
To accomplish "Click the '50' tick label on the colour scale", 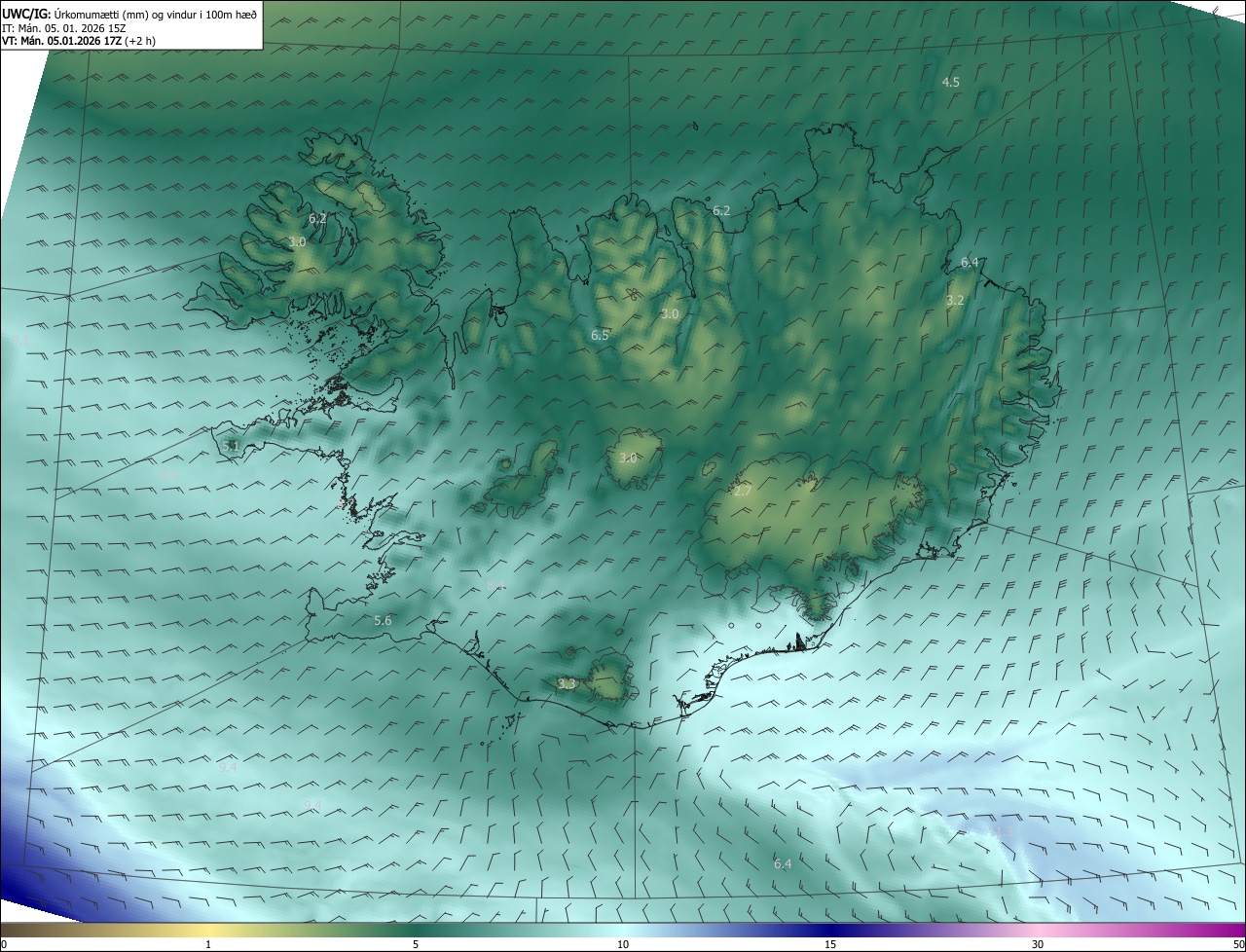I will coord(1238,944).
